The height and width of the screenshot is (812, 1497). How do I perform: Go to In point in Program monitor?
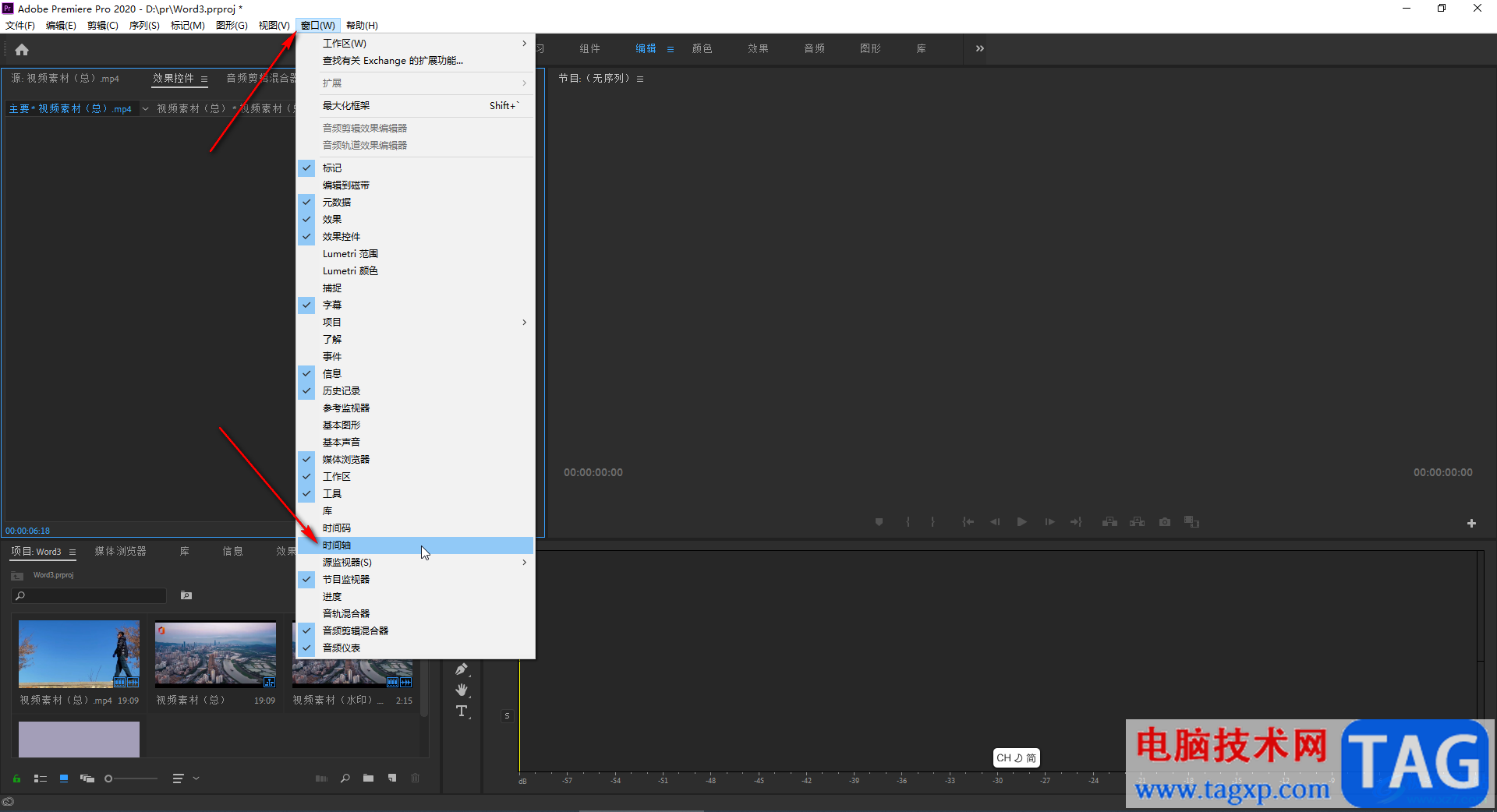coord(968,522)
